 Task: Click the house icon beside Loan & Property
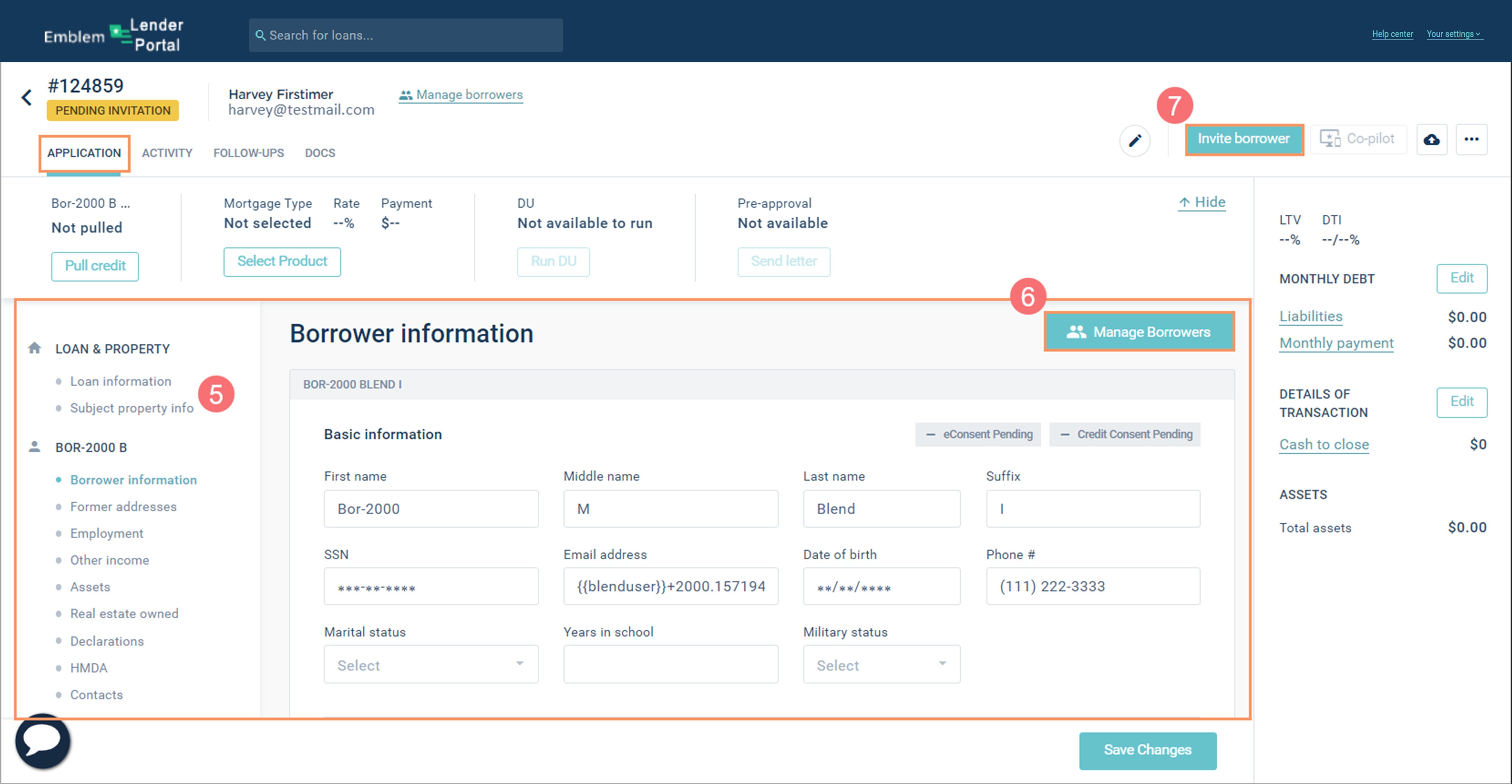(35, 348)
